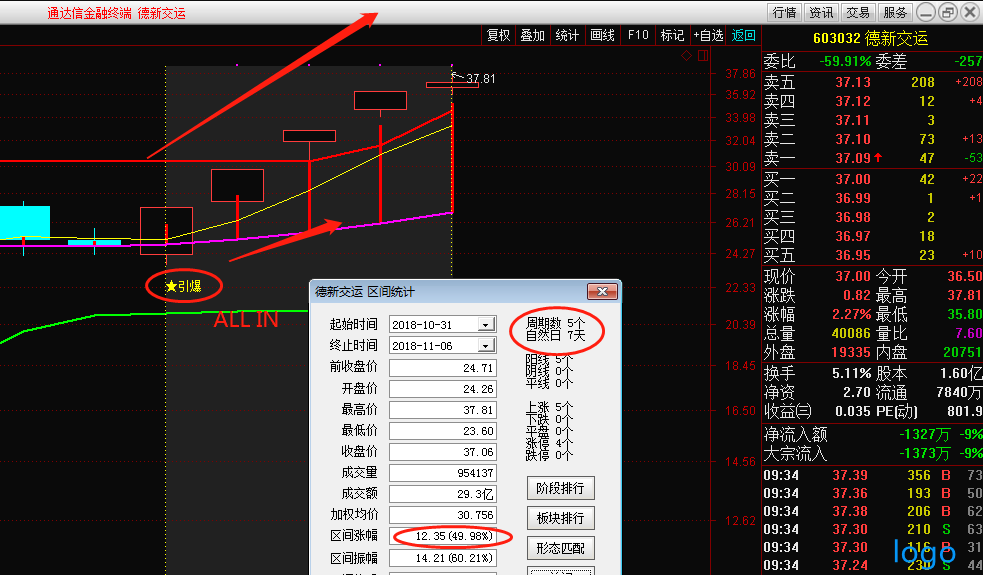Minimize the 通达信金融终端 window
983x575 pixels.
[x=926, y=13]
